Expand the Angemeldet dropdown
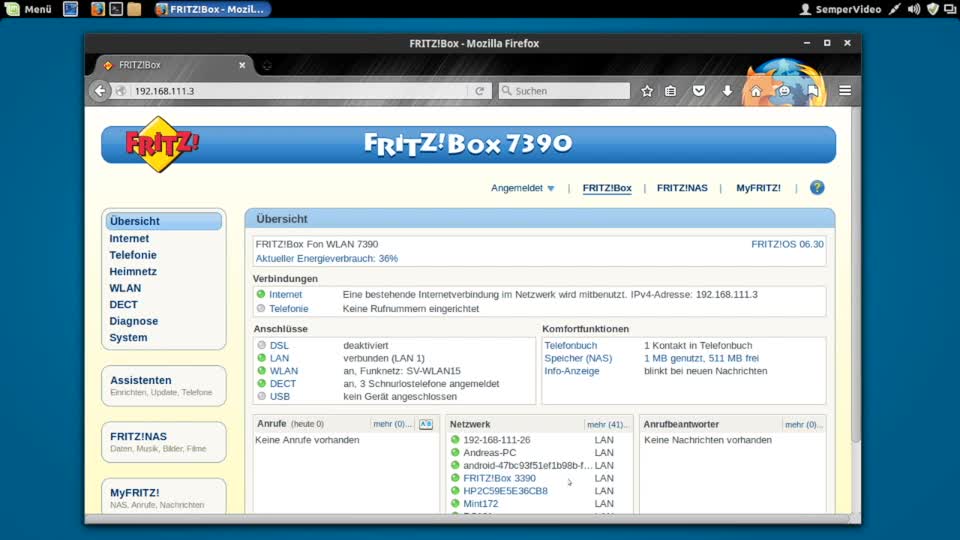The image size is (960, 540). [x=522, y=188]
